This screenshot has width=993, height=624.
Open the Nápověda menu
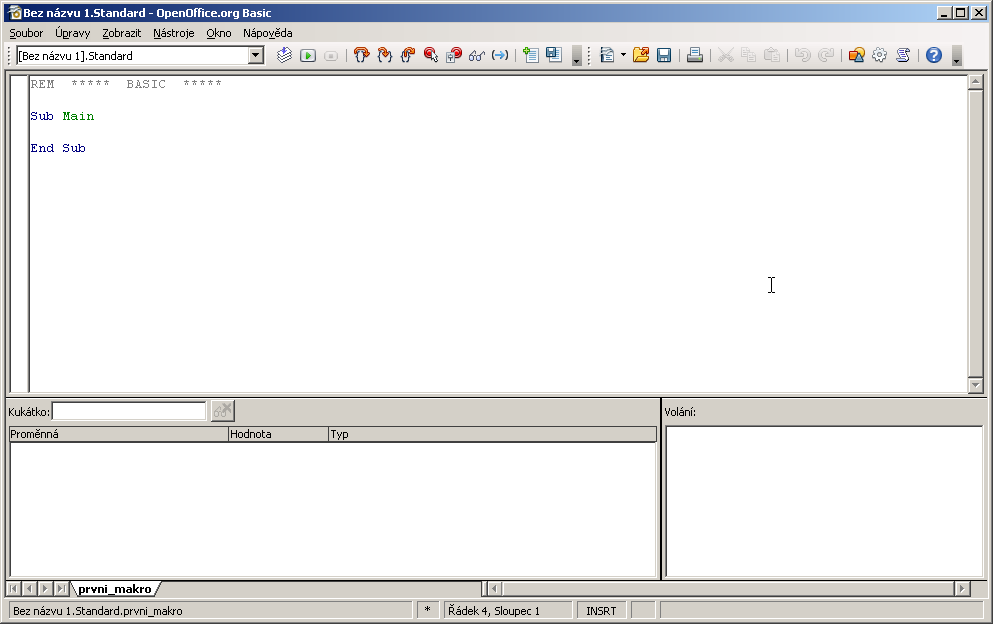coord(267,33)
